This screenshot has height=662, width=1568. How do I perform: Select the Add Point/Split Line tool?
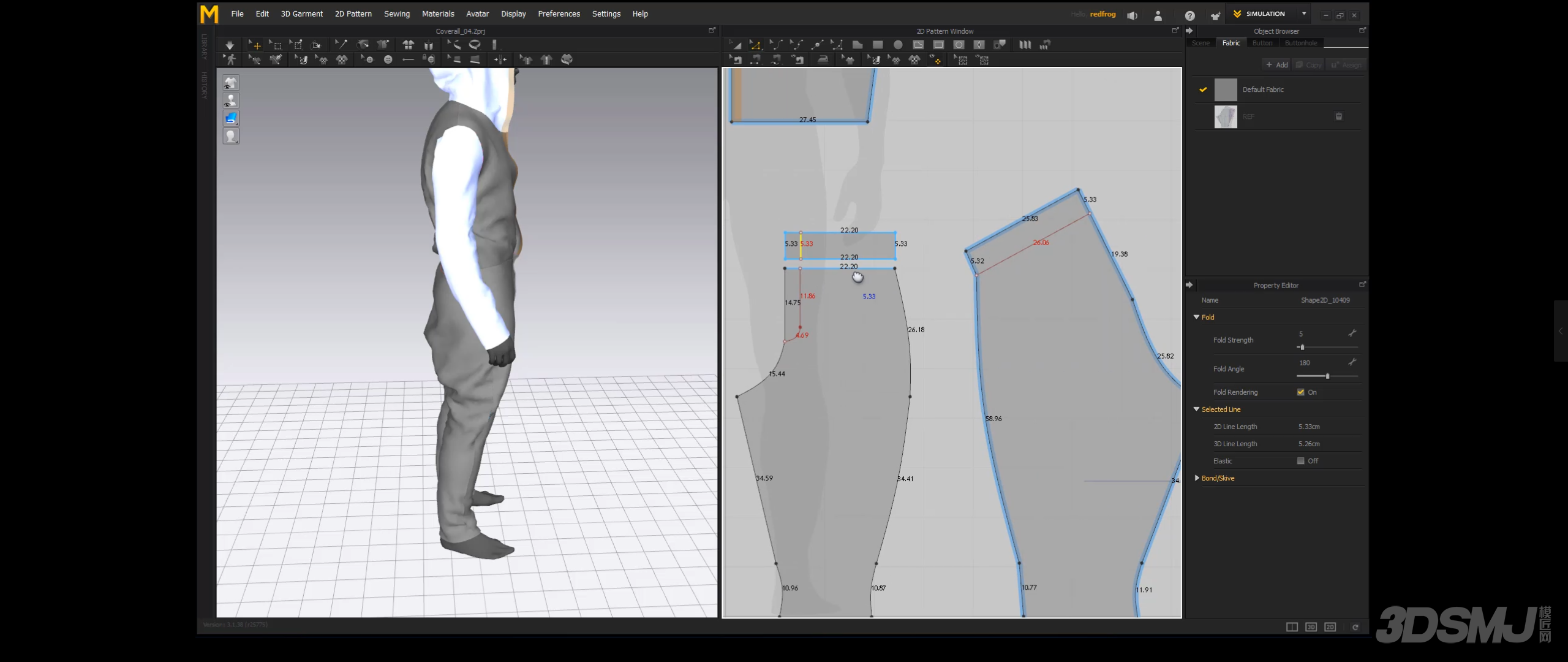[817, 45]
